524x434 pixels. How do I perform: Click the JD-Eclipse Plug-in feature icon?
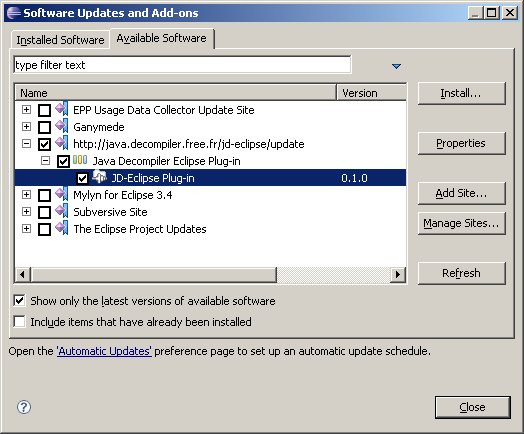point(100,177)
